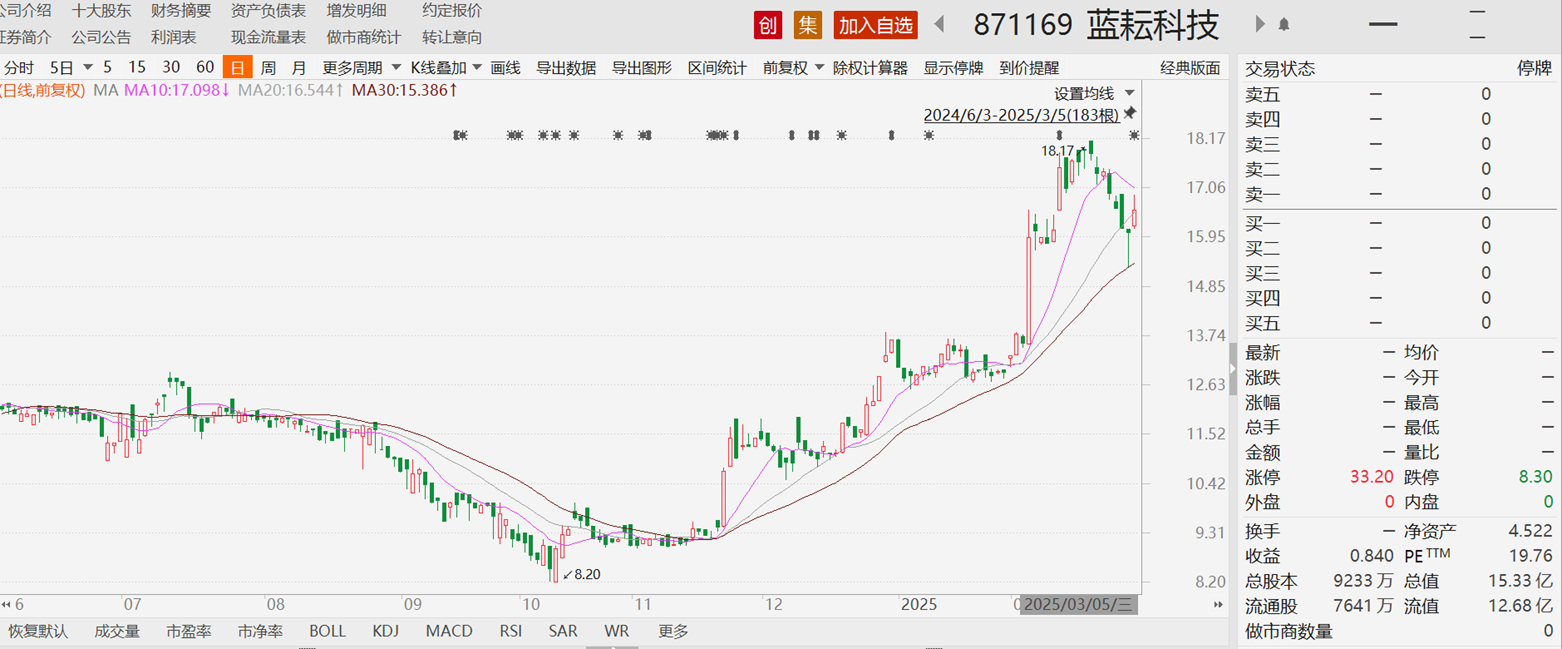Screen dimensions: 1562x649
Task: Open 更多 indicators list
Action: (673, 631)
